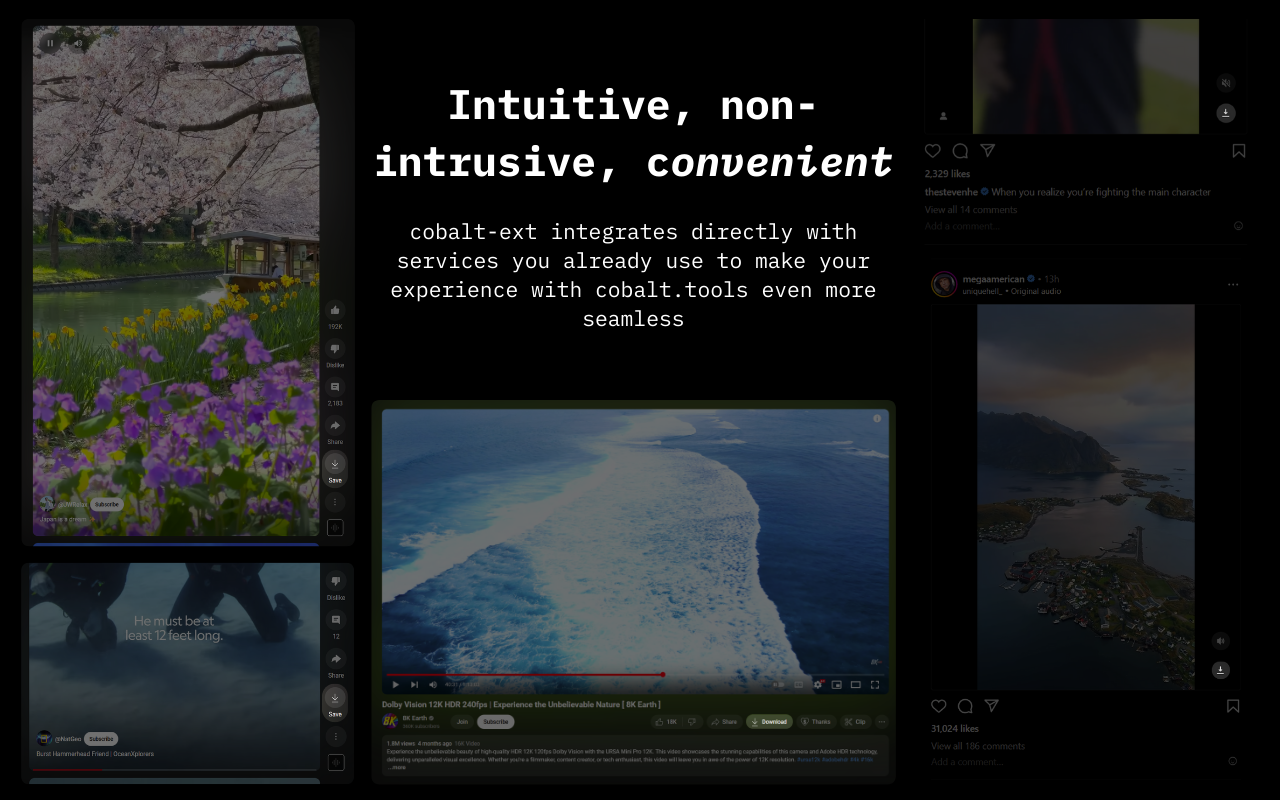Viewport: 1280px width, 800px height.
Task: Open the three-dot options on the hammerhead shark Short
Action: point(335,735)
